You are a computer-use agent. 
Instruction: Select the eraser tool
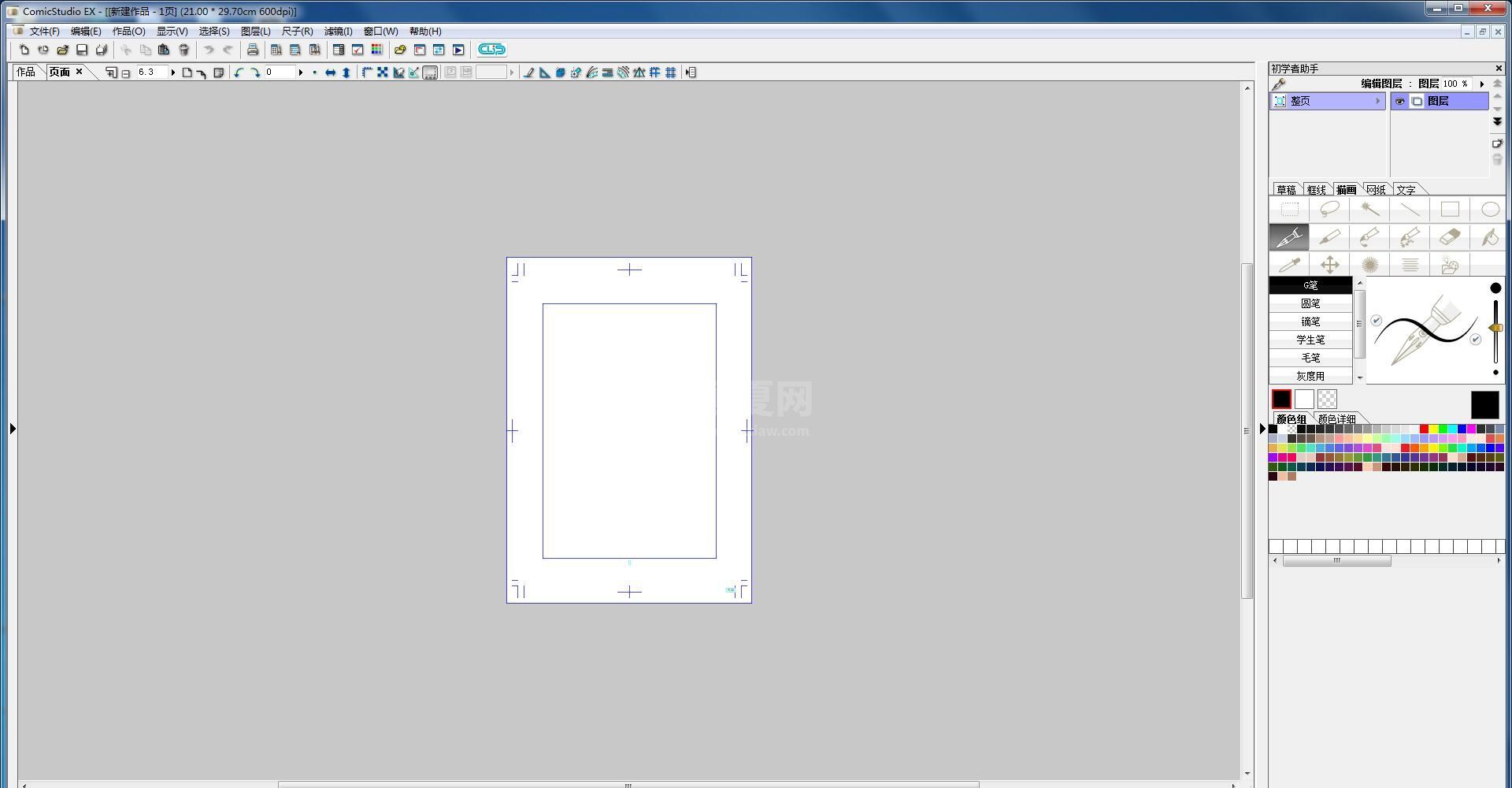[1450, 237]
